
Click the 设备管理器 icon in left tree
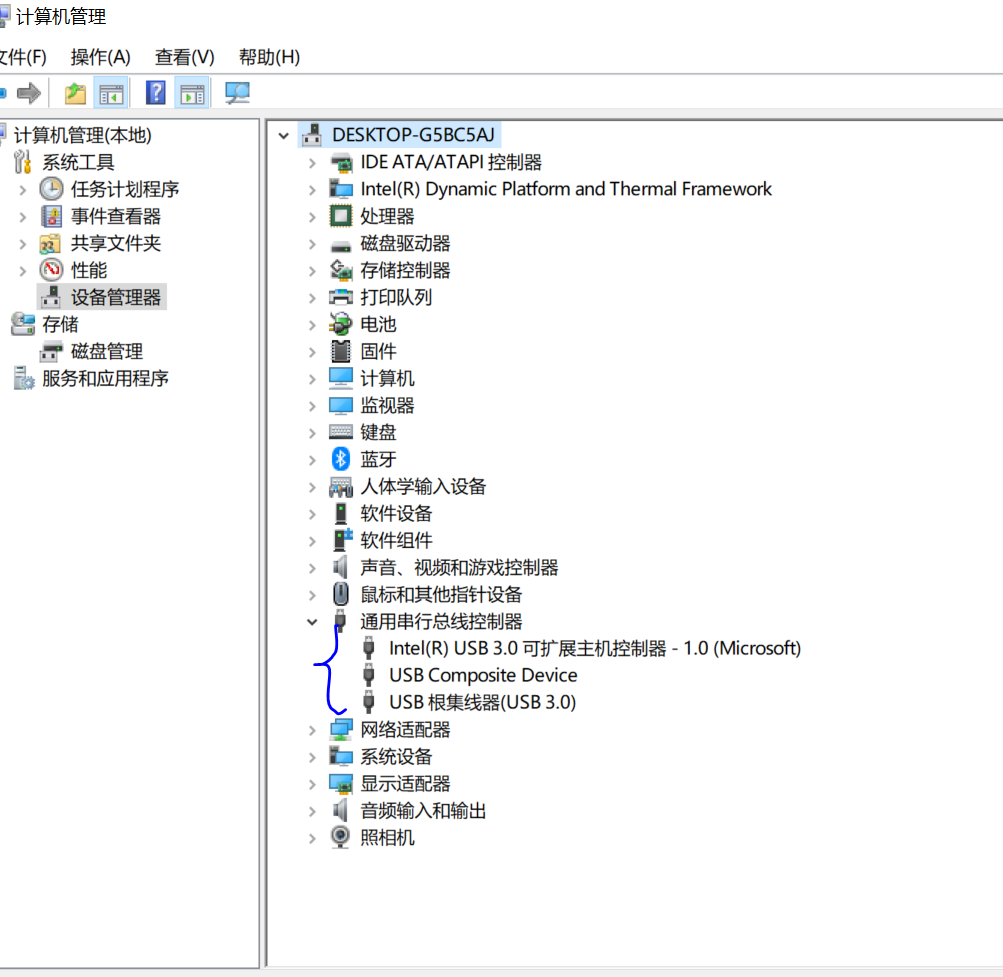[x=50, y=297]
